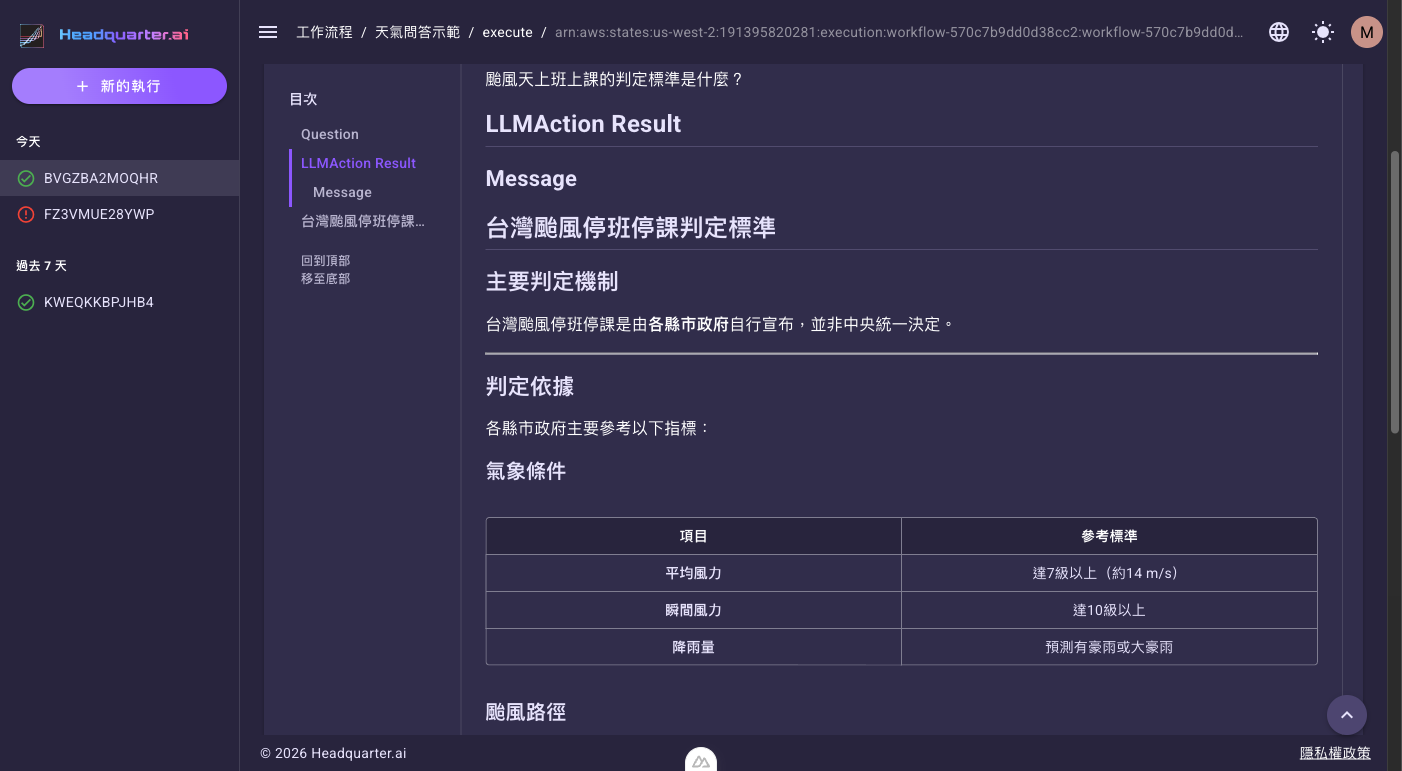Screen dimensions: 1402x771
Task: Click the execute breadcrumb
Action: pyautogui.click(x=507, y=32)
